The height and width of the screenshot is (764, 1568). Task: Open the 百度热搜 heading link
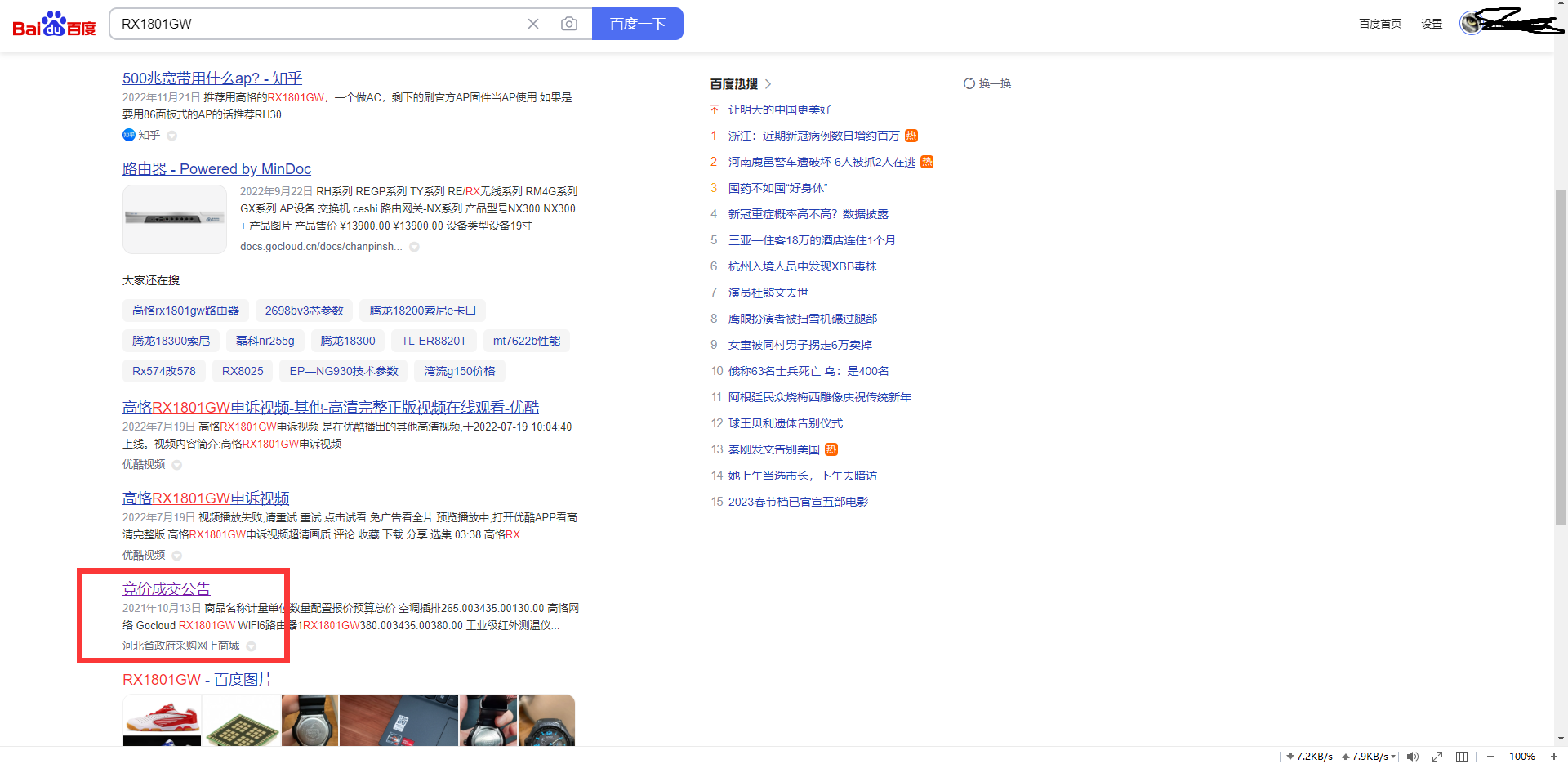pyautogui.click(x=733, y=83)
